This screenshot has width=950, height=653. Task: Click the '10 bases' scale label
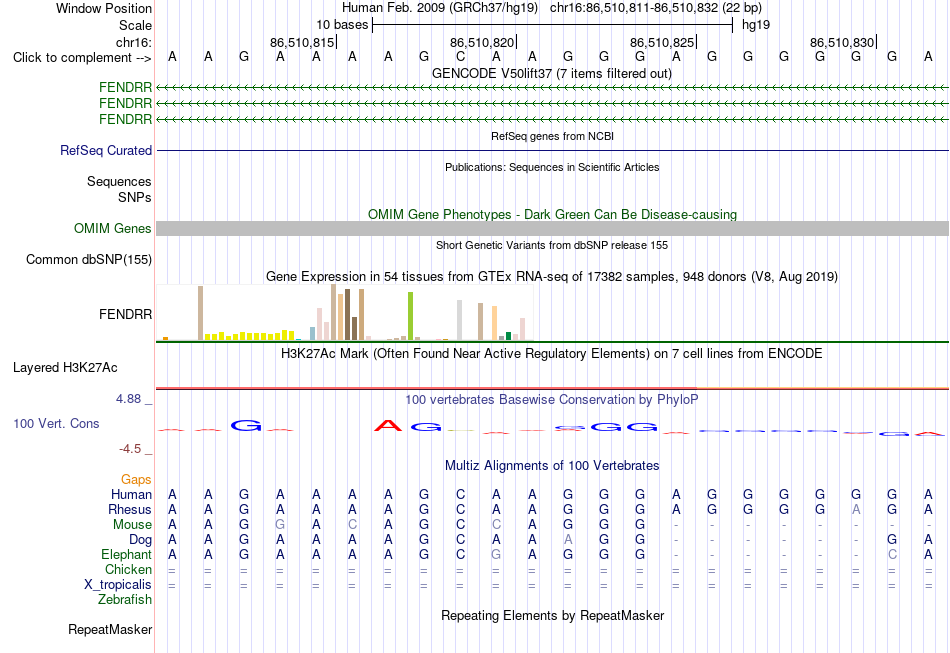click(x=342, y=25)
